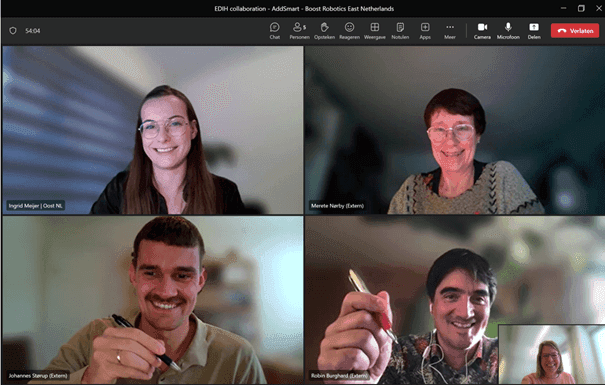This screenshot has width=605, height=385.
Task: Leave the meeting with Verlaten
Action: (x=575, y=30)
